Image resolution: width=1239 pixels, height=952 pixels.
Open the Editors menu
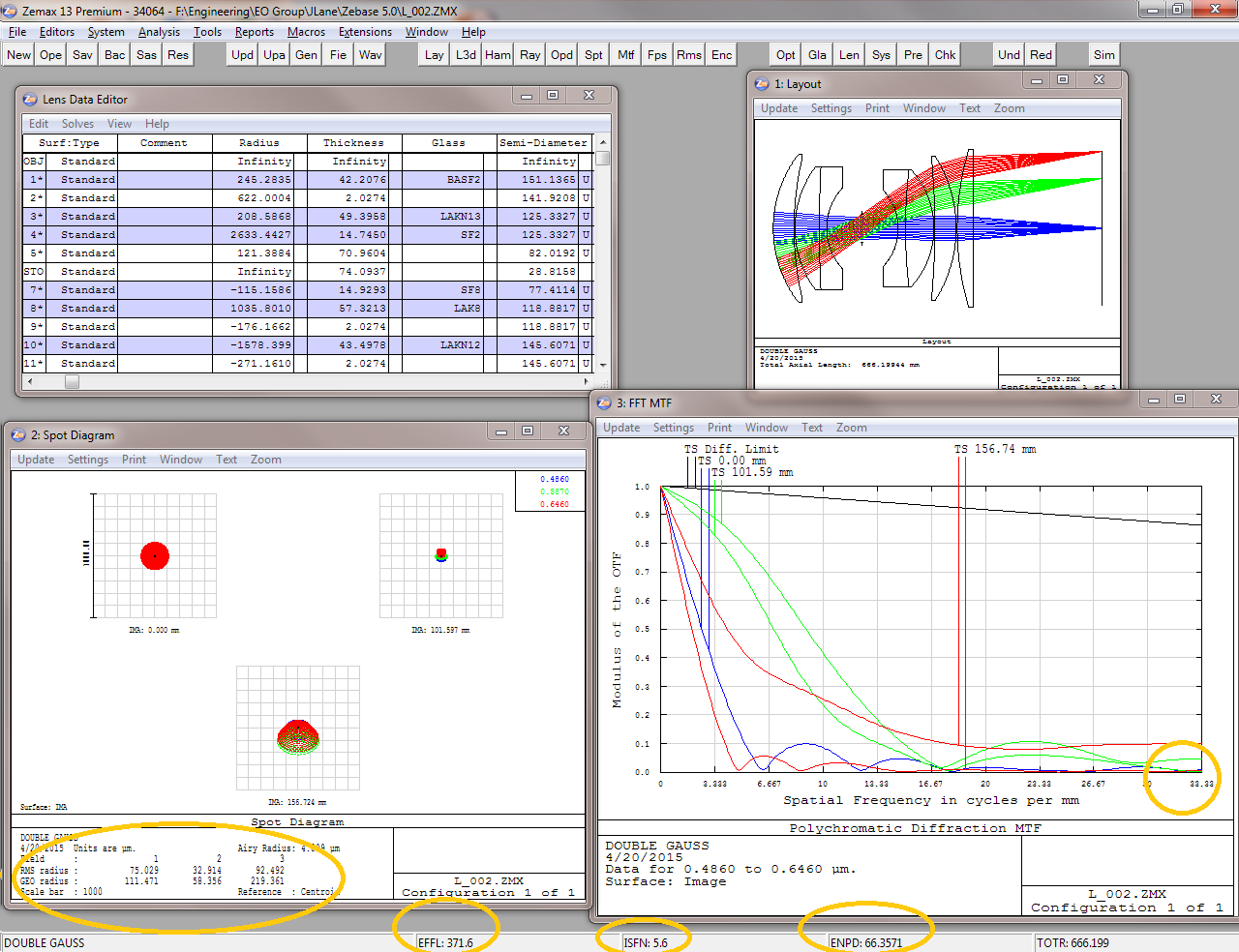pos(57,32)
